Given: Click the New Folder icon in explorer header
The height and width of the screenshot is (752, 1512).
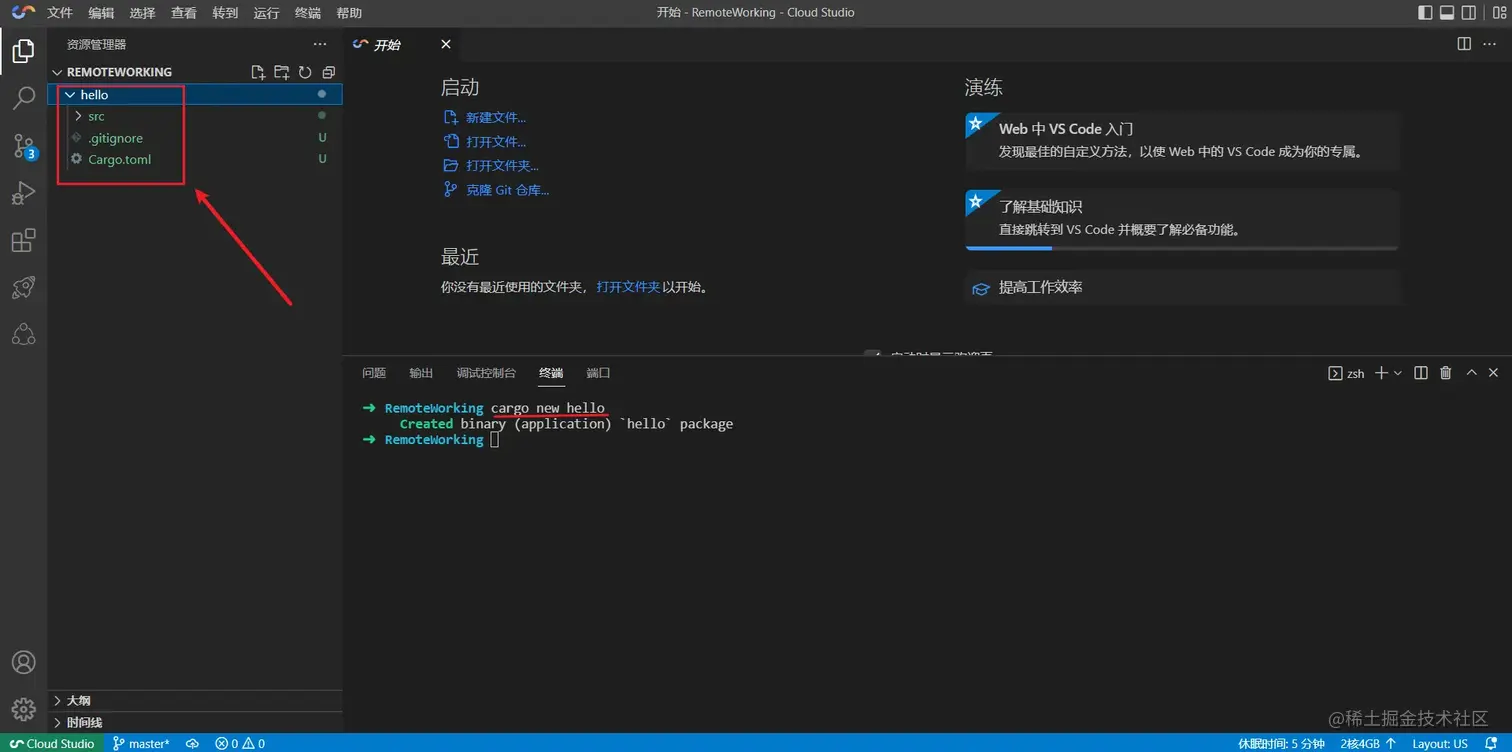Looking at the screenshot, I should 282,72.
